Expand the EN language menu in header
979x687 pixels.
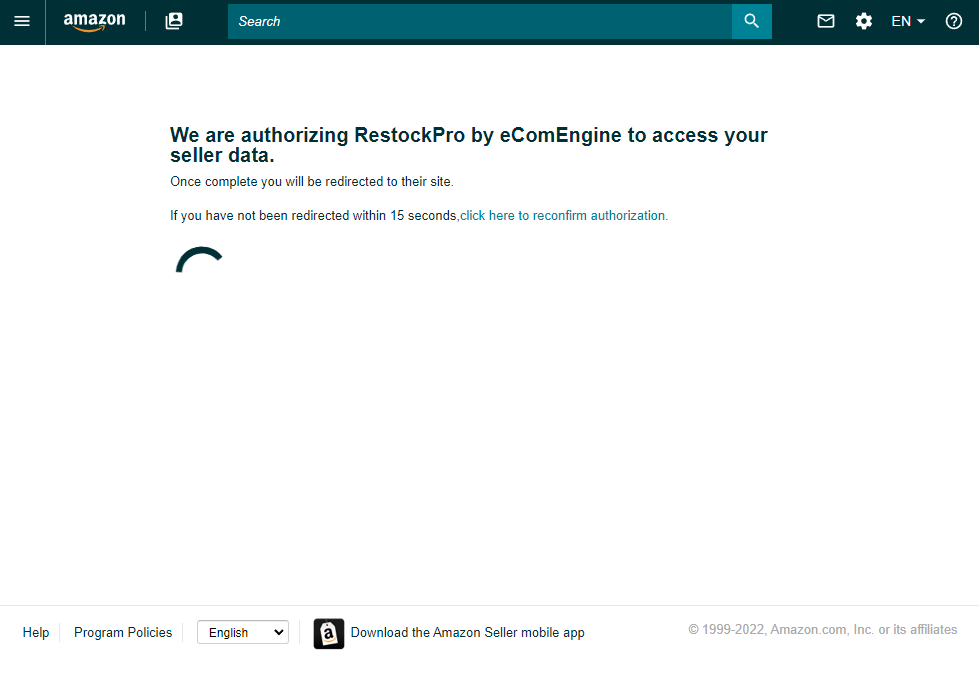tap(908, 21)
